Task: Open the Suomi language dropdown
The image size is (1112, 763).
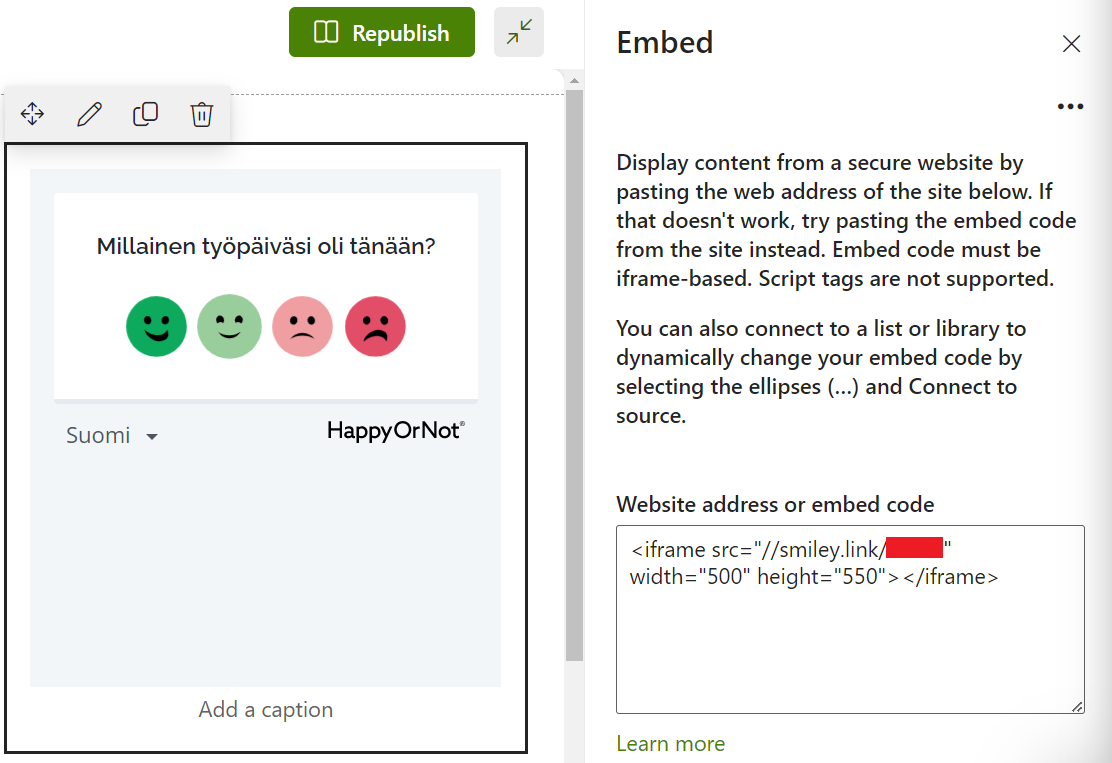Action: point(112,436)
